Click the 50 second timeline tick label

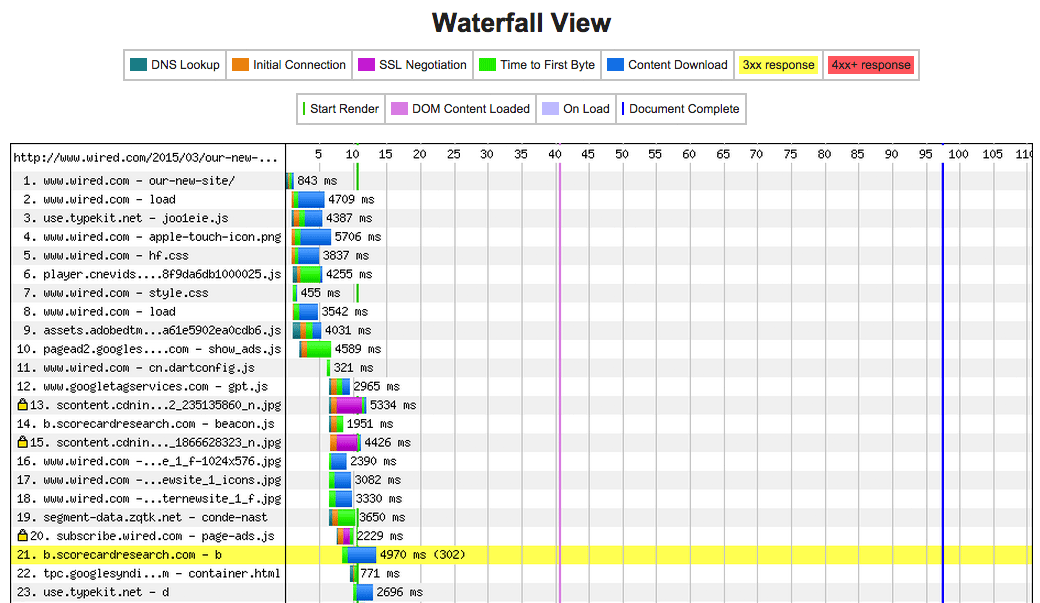click(x=621, y=155)
